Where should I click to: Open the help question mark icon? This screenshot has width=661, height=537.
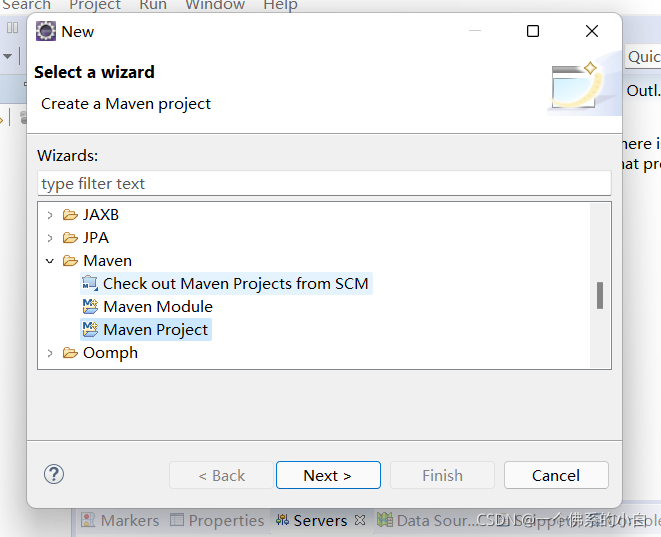click(x=54, y=474)
